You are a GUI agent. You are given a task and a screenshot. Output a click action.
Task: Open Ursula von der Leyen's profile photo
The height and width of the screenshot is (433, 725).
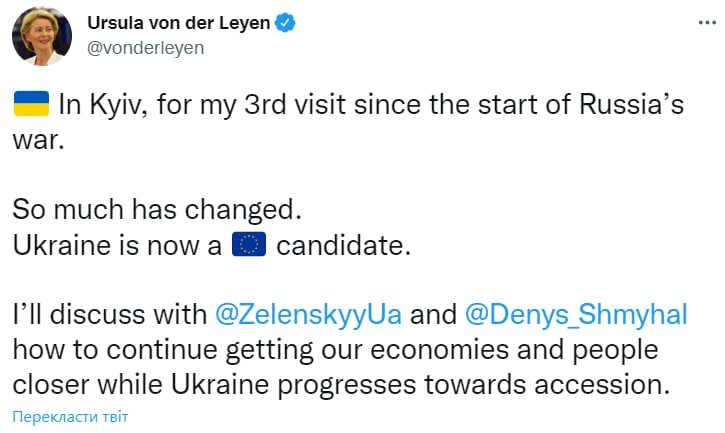(x=41, y=35)
